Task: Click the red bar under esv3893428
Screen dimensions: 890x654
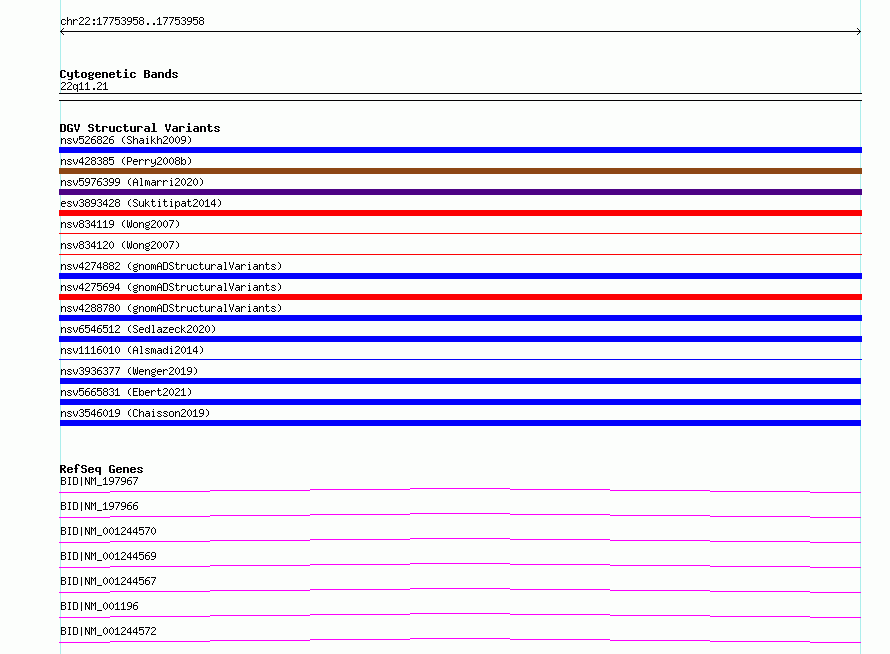Action: point(460,213)
